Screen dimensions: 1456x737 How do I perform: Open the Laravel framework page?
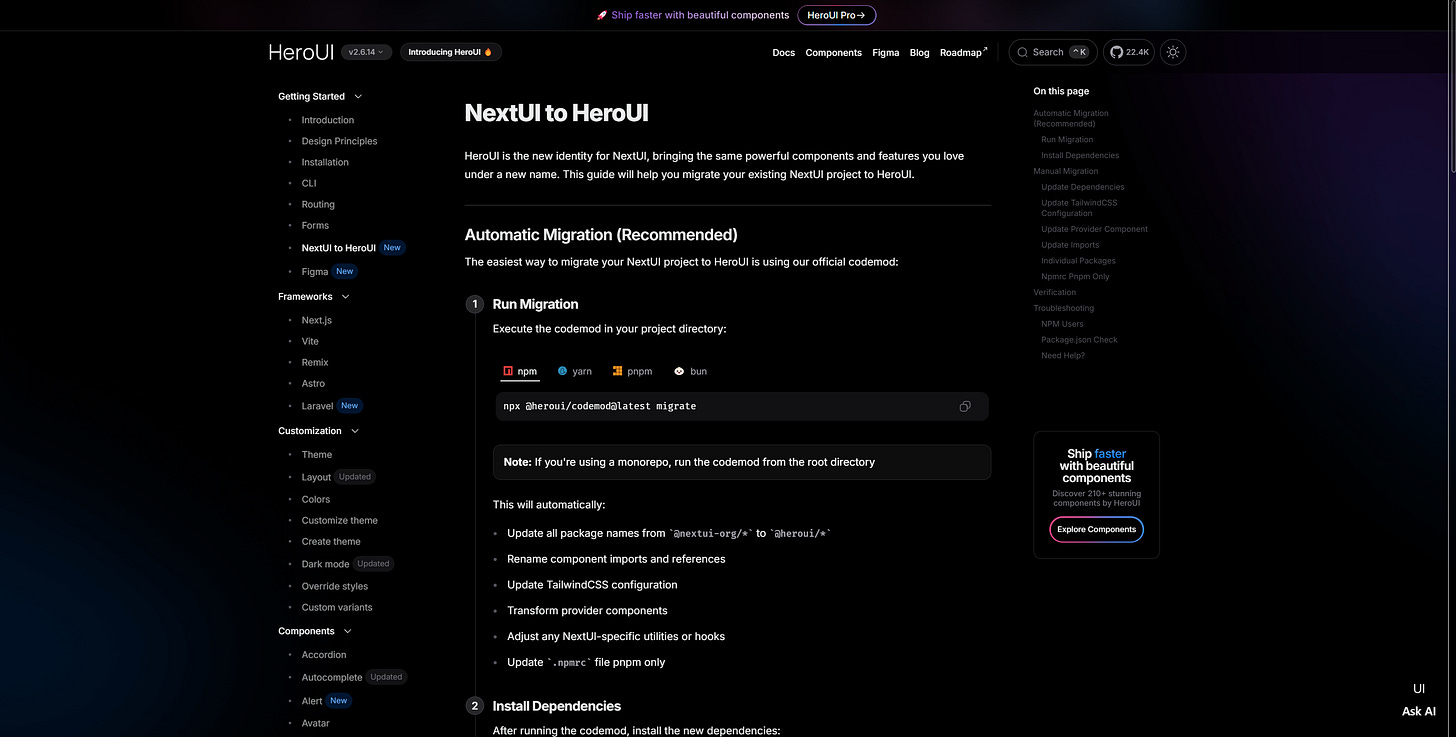pyautogui.click(x=317, y=406)
